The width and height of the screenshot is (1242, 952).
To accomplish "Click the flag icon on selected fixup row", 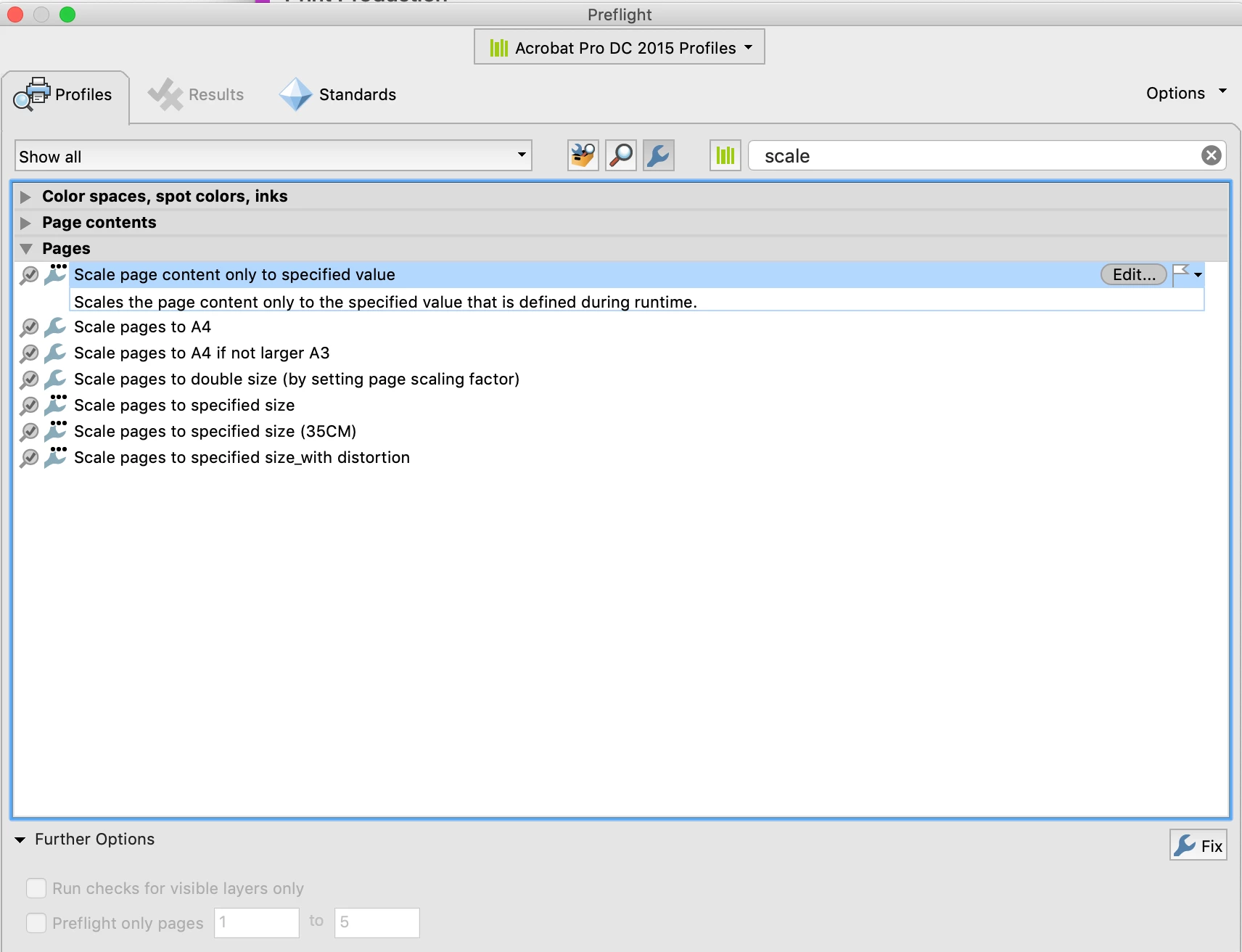I will click(x=1181, y=274).
